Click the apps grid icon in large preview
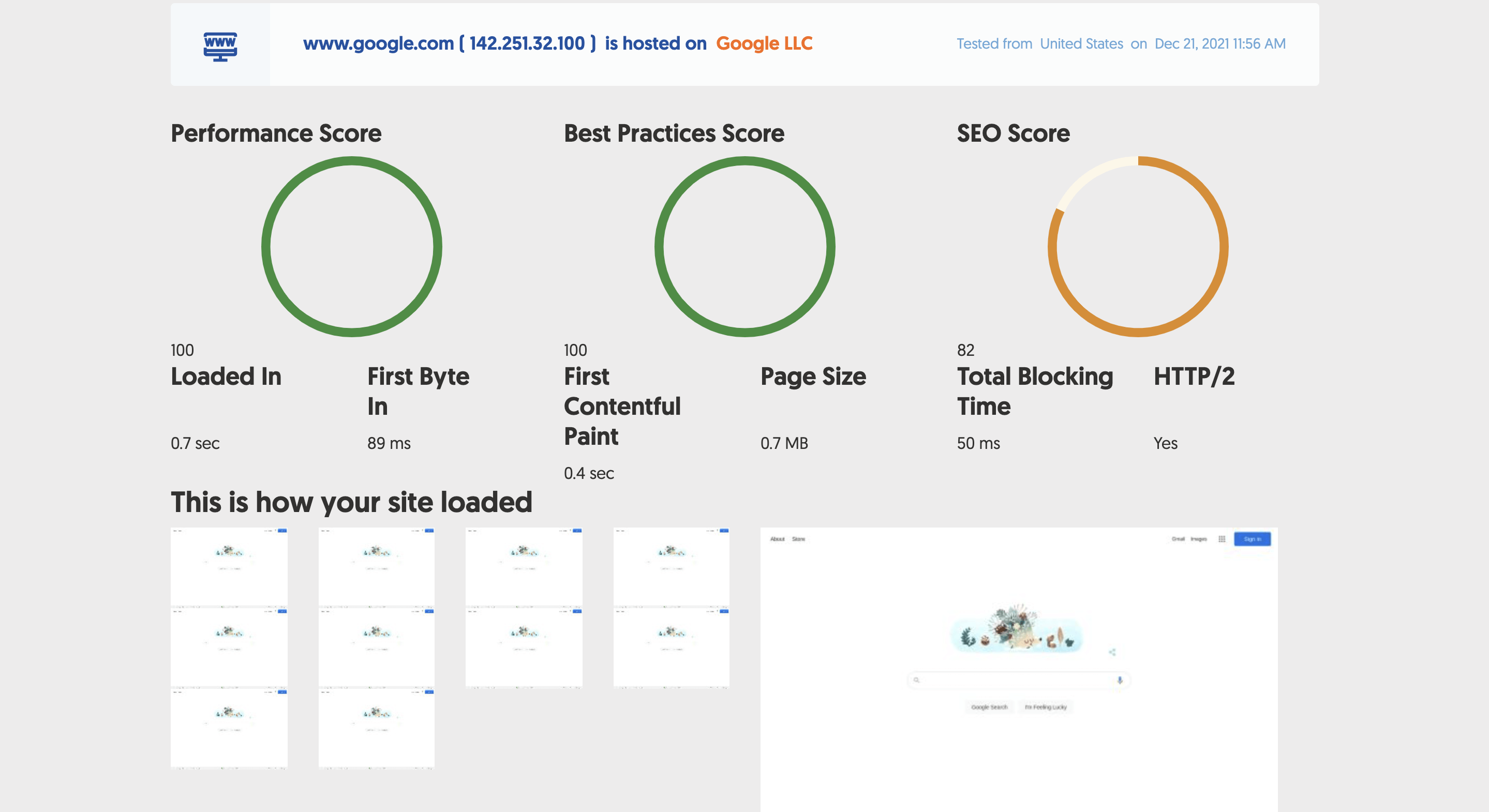This screenshot has width=1489, height=812. tap(1222, 538)
